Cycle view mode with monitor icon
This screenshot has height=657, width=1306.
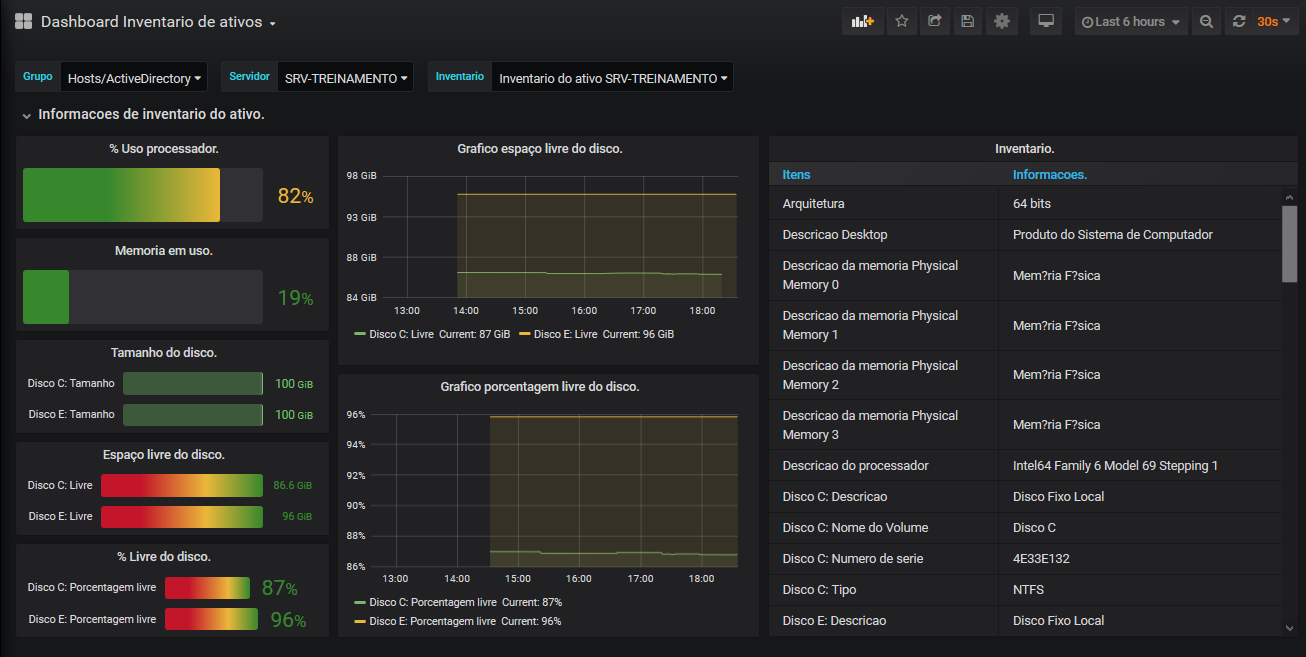[x=1046, y=21]
